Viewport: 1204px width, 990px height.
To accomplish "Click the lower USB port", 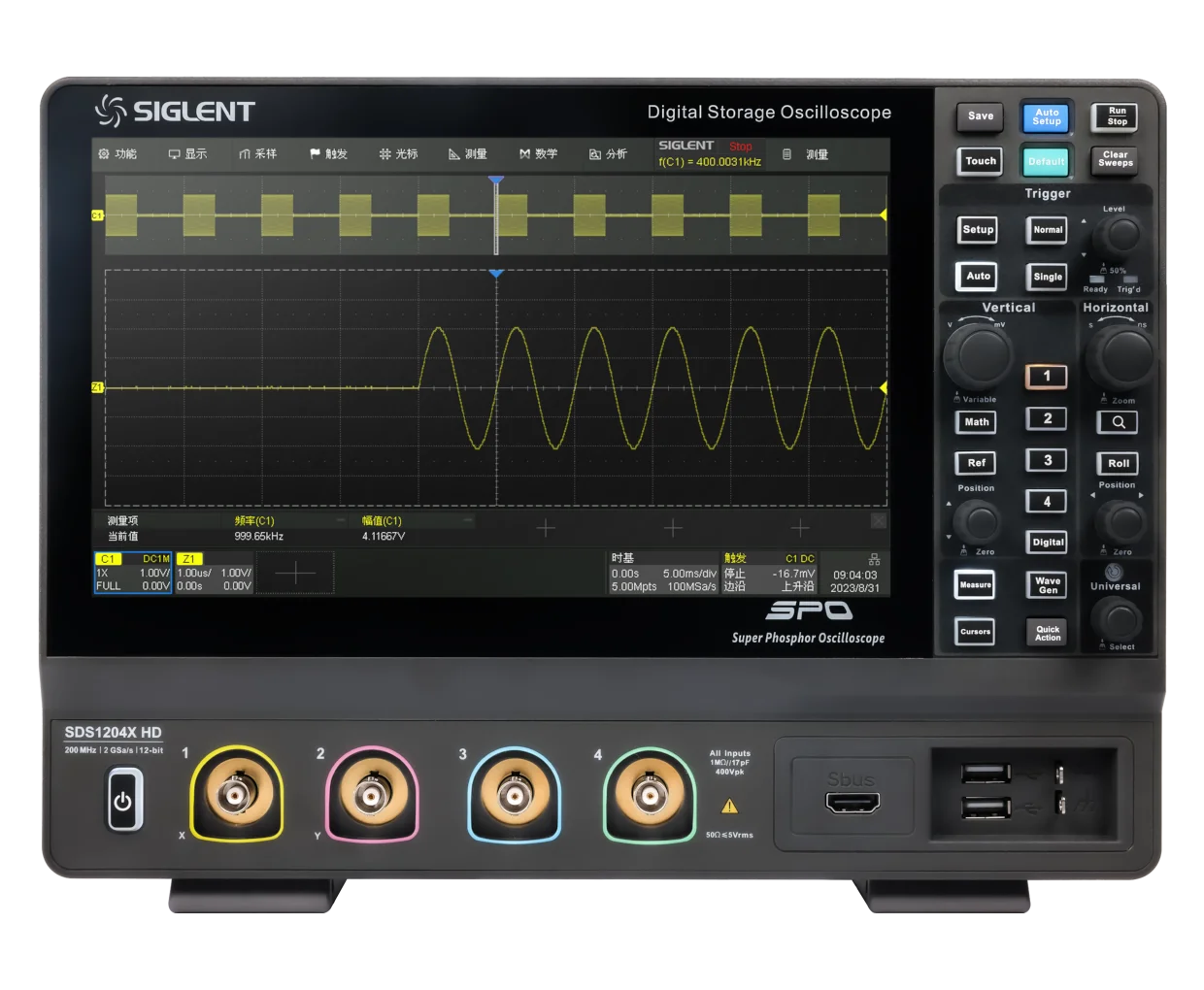I will (x=986, y=808).
